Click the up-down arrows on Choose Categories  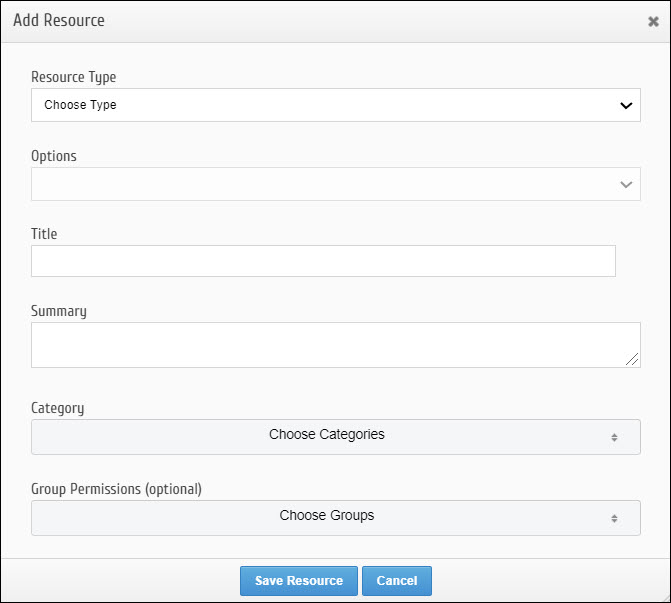pyautogui.click(x=614, y=437)
